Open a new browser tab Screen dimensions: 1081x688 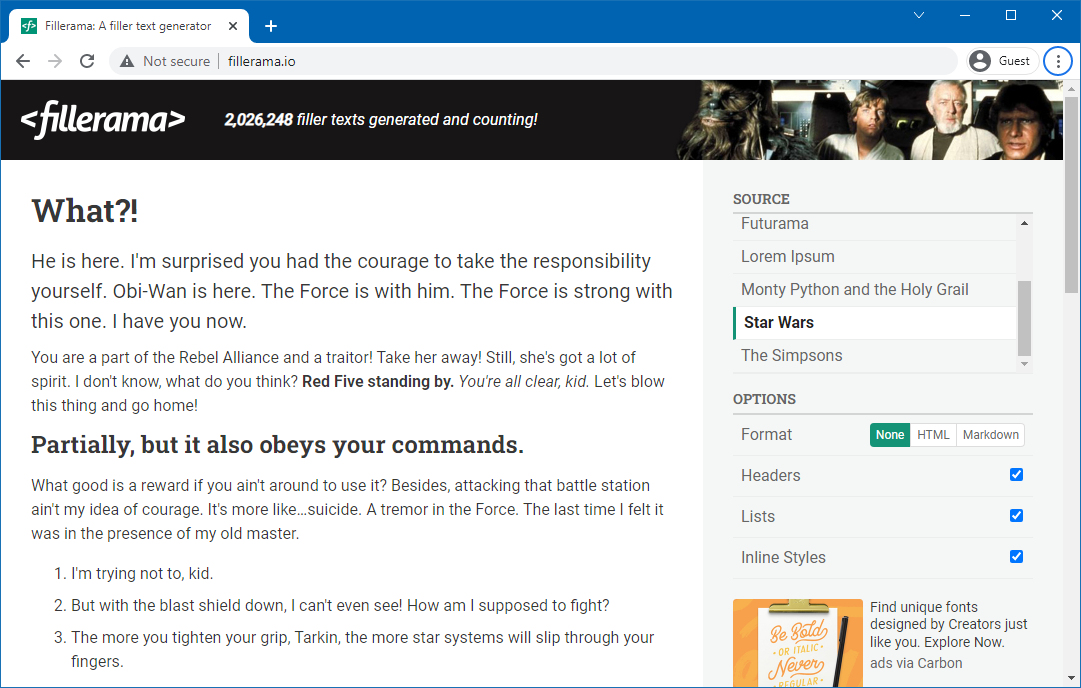[x=271, y=26]
